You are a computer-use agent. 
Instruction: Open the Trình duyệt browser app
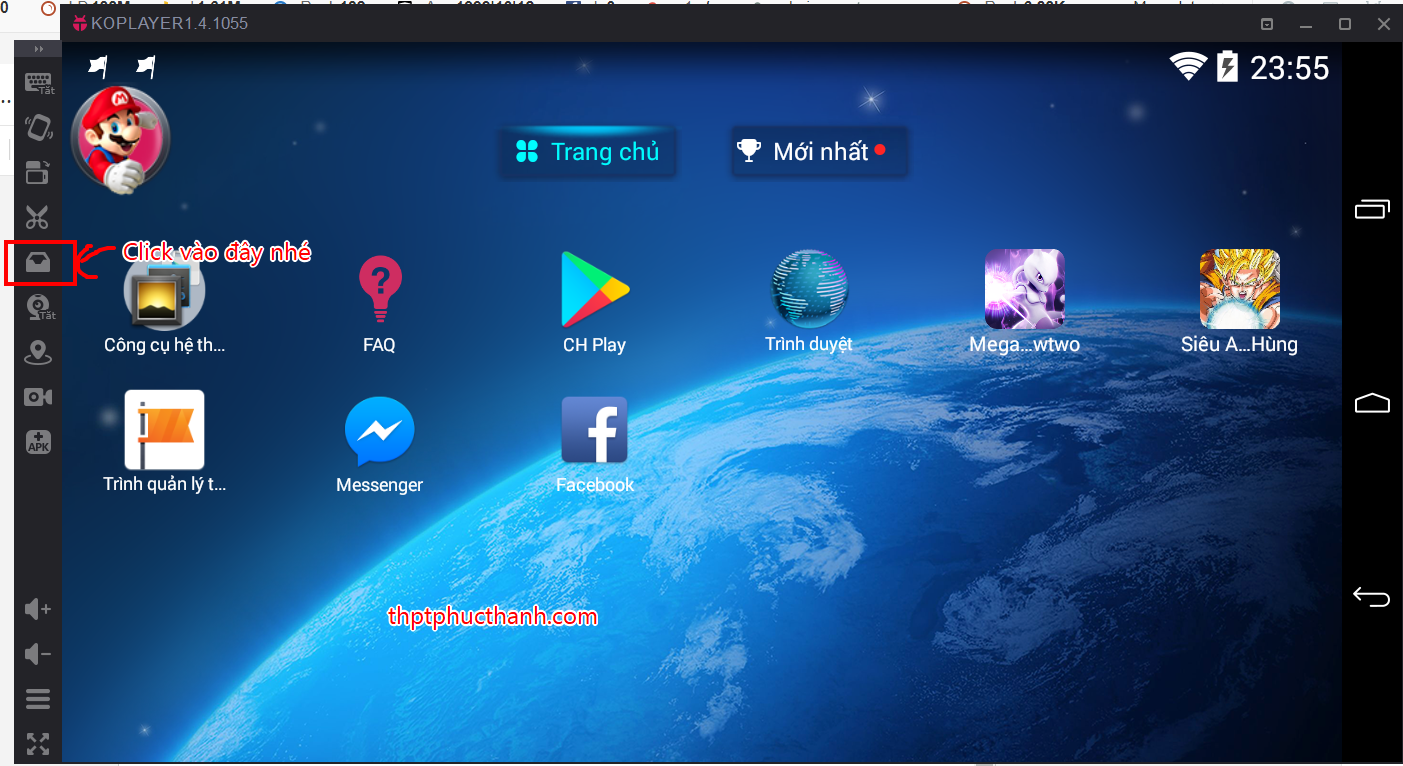(x=809, y=303)
